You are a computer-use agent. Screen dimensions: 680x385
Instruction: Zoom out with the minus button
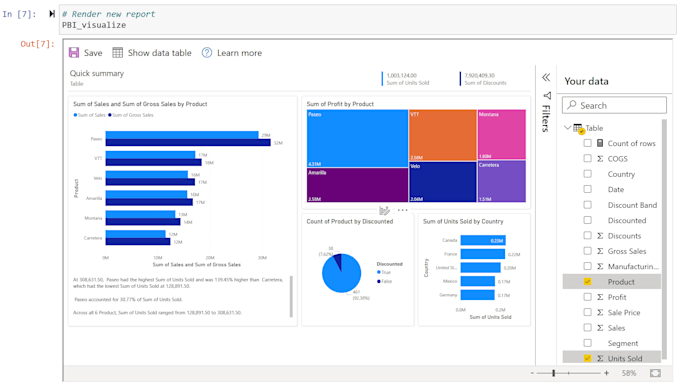pos(532,373)
